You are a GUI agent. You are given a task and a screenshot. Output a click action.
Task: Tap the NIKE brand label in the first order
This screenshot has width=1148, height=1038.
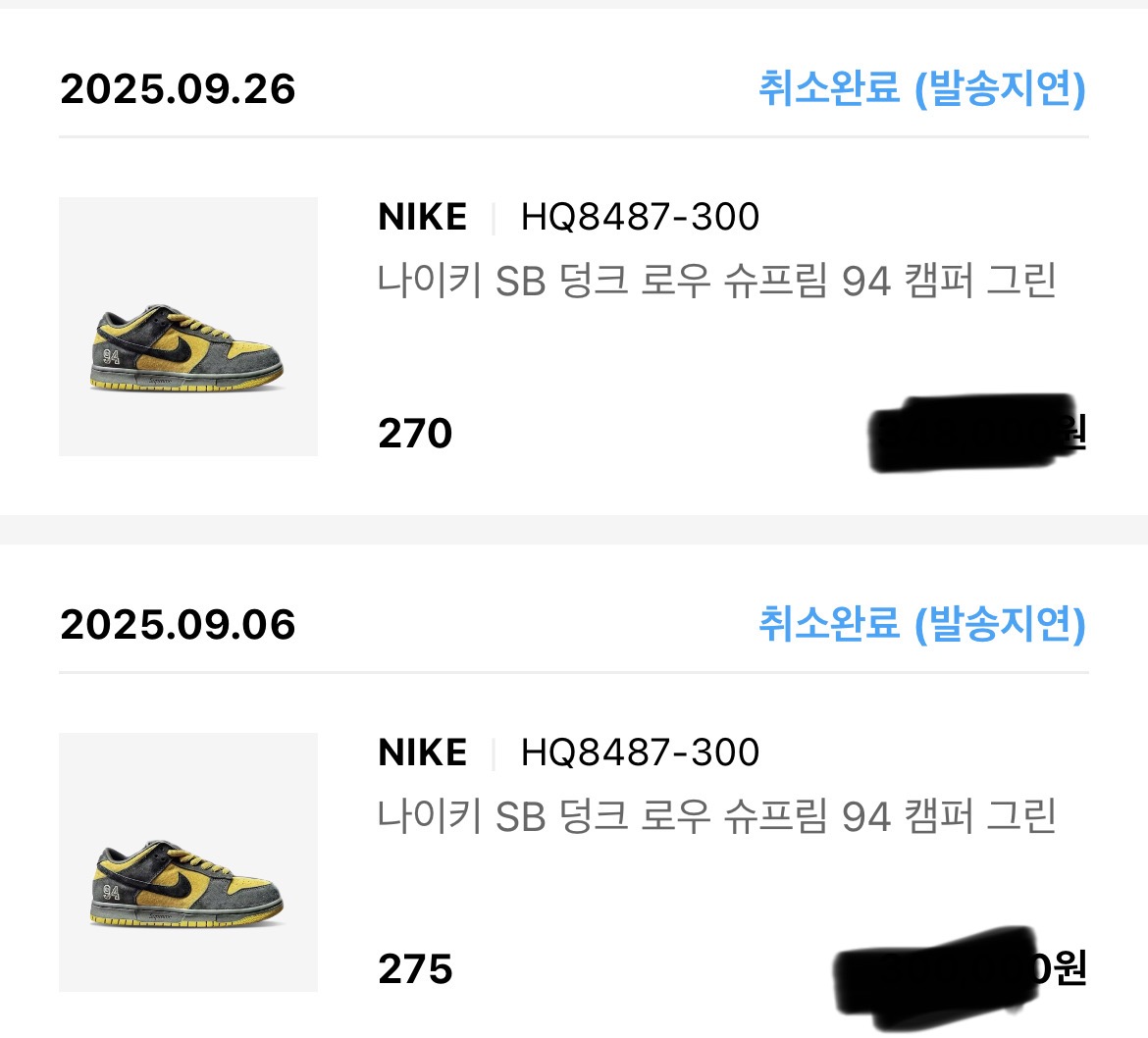[x=422, y=217]
